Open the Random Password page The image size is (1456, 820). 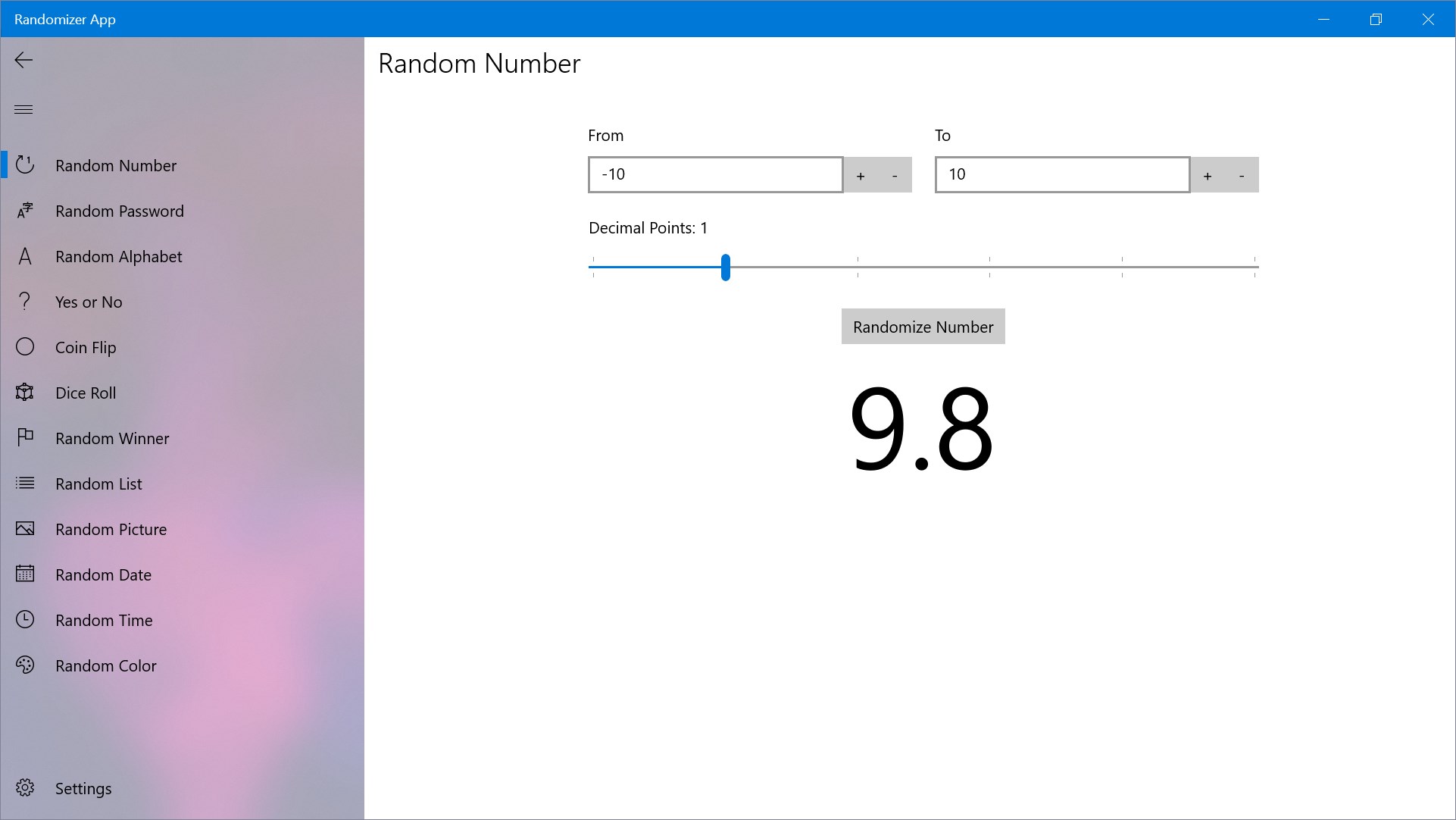pyautogui.click(x=183, y=211)
